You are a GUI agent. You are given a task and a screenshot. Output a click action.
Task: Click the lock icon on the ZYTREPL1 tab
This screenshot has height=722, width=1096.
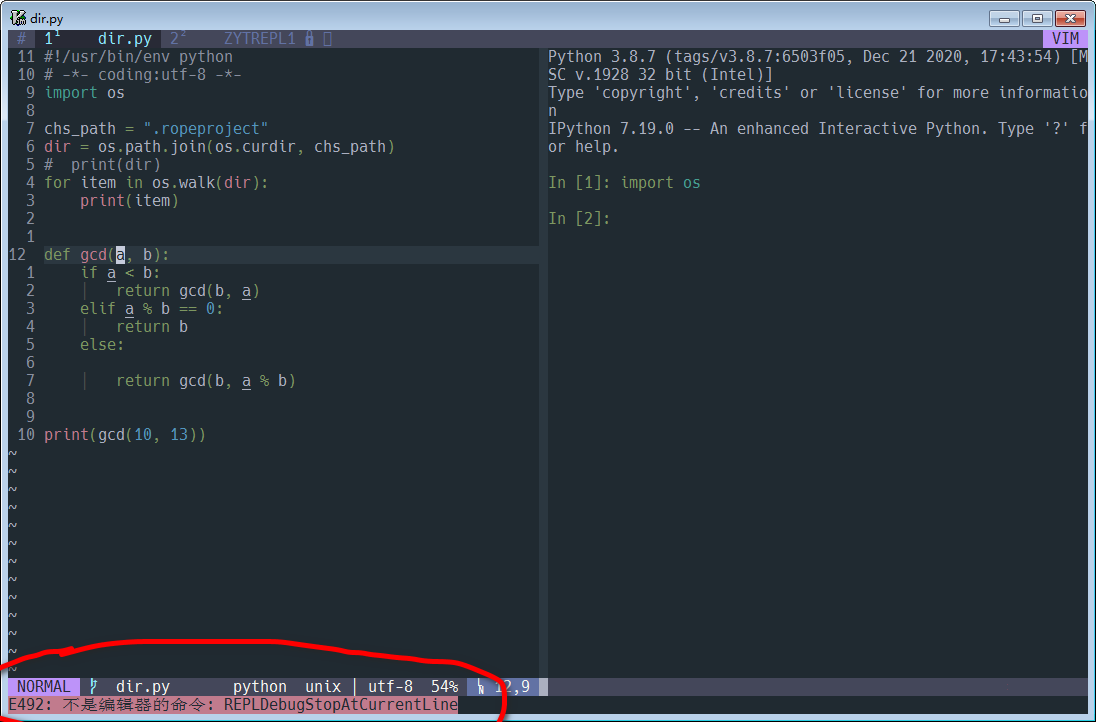[308, 37]
